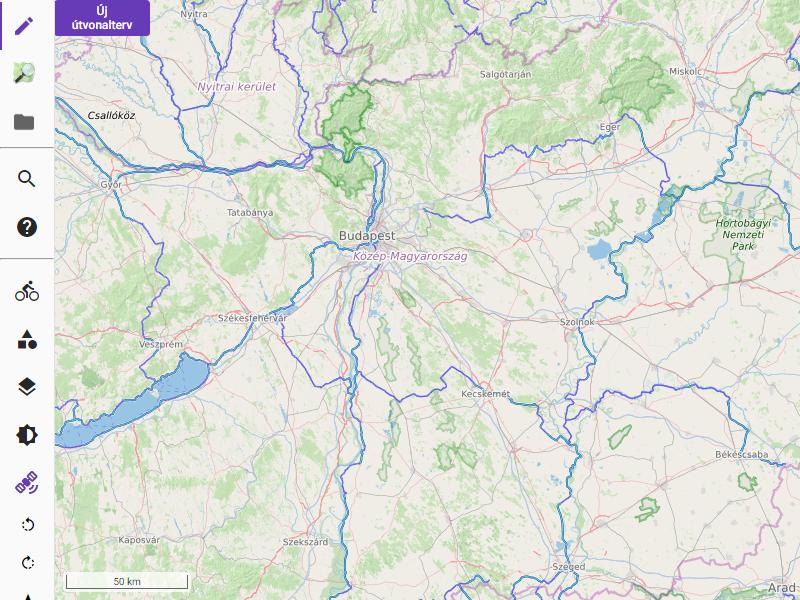
Task: Click the rotate clockwise redo icon
Action: 28,563
